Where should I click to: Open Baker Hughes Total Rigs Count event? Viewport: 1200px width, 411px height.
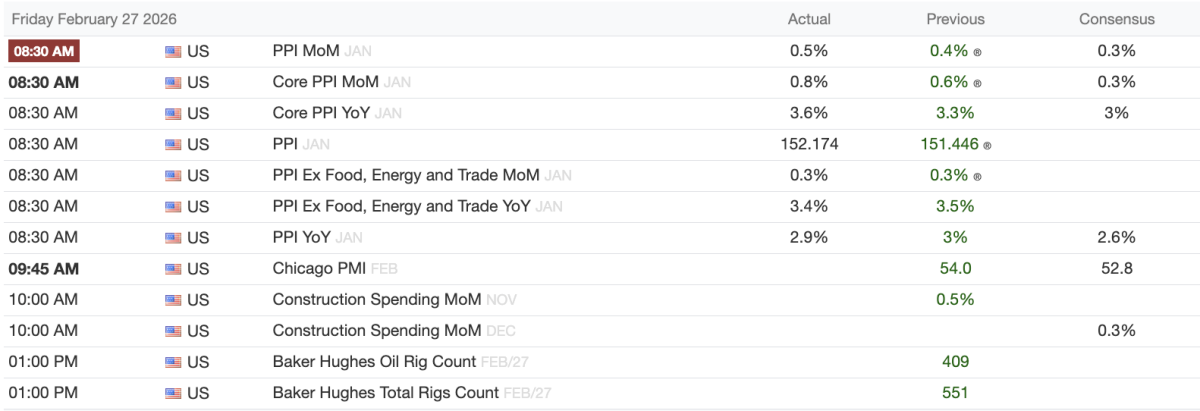pyautogui.click(x=386, y=393)
